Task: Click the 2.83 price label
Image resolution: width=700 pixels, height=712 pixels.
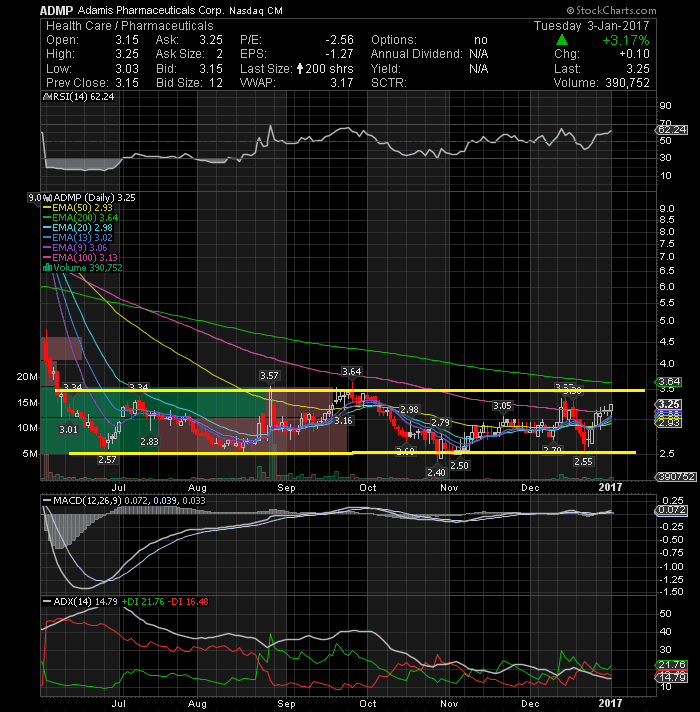Action: [x=149, y=441]
